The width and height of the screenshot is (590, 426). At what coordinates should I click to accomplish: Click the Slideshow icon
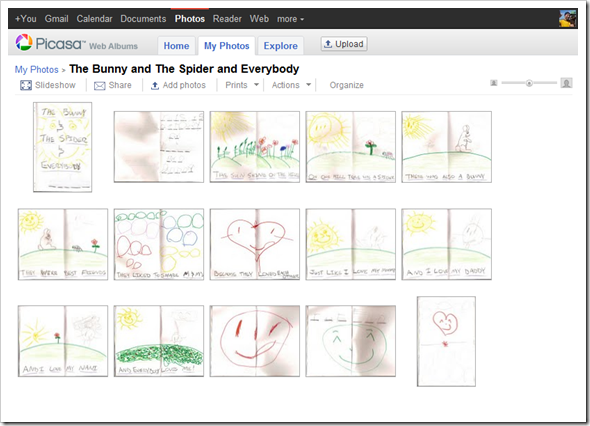26,85
